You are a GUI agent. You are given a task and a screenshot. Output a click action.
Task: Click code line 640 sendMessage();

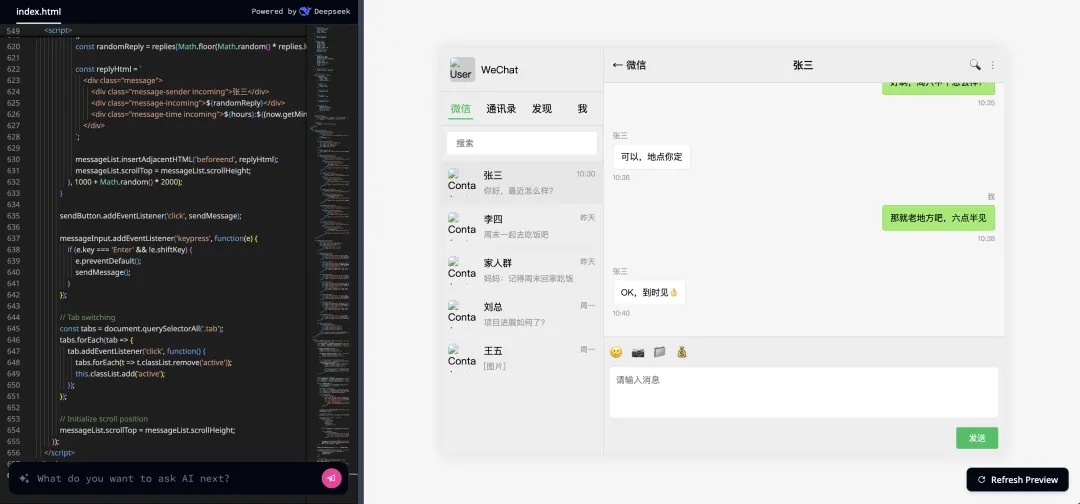103,272
